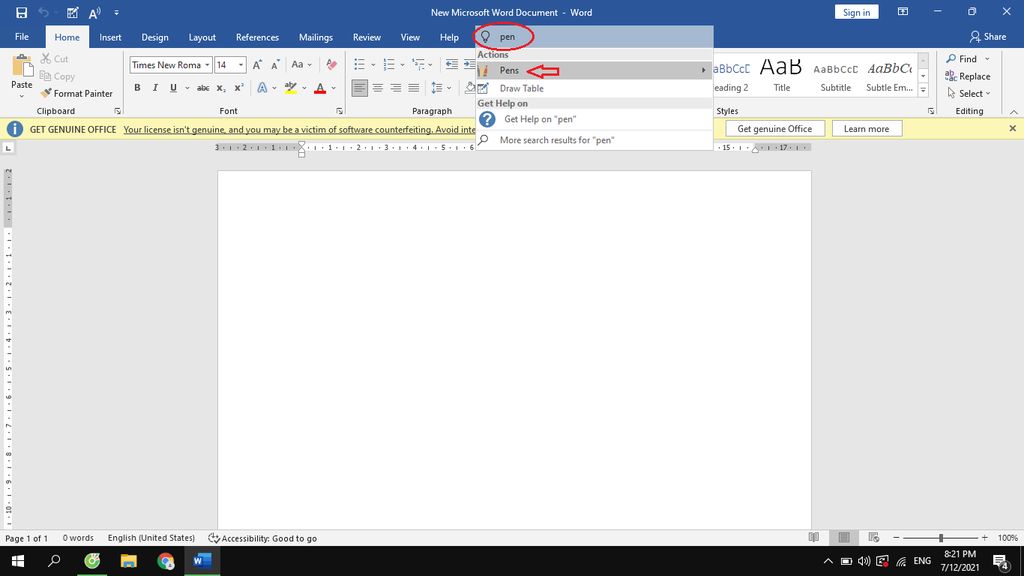
Task: Switch to Web Layout view
Action: coord(874,537)
